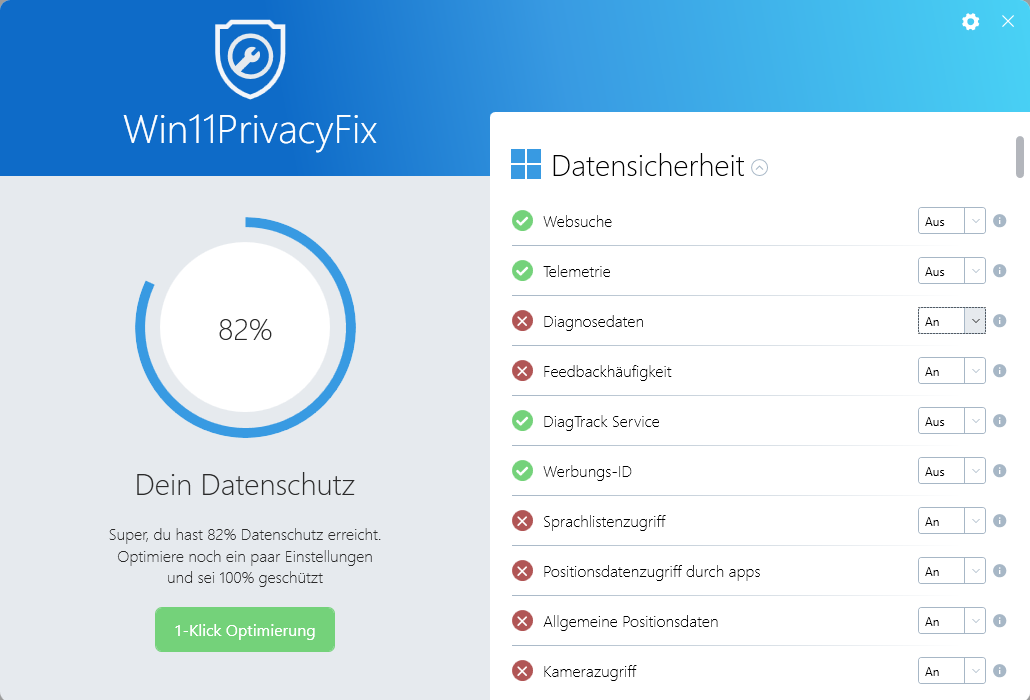Image resolution: width=1030 pixels, height=700 pixels.
Task: Show info for Kamerazugriff setting
Action: pos(999,671)
